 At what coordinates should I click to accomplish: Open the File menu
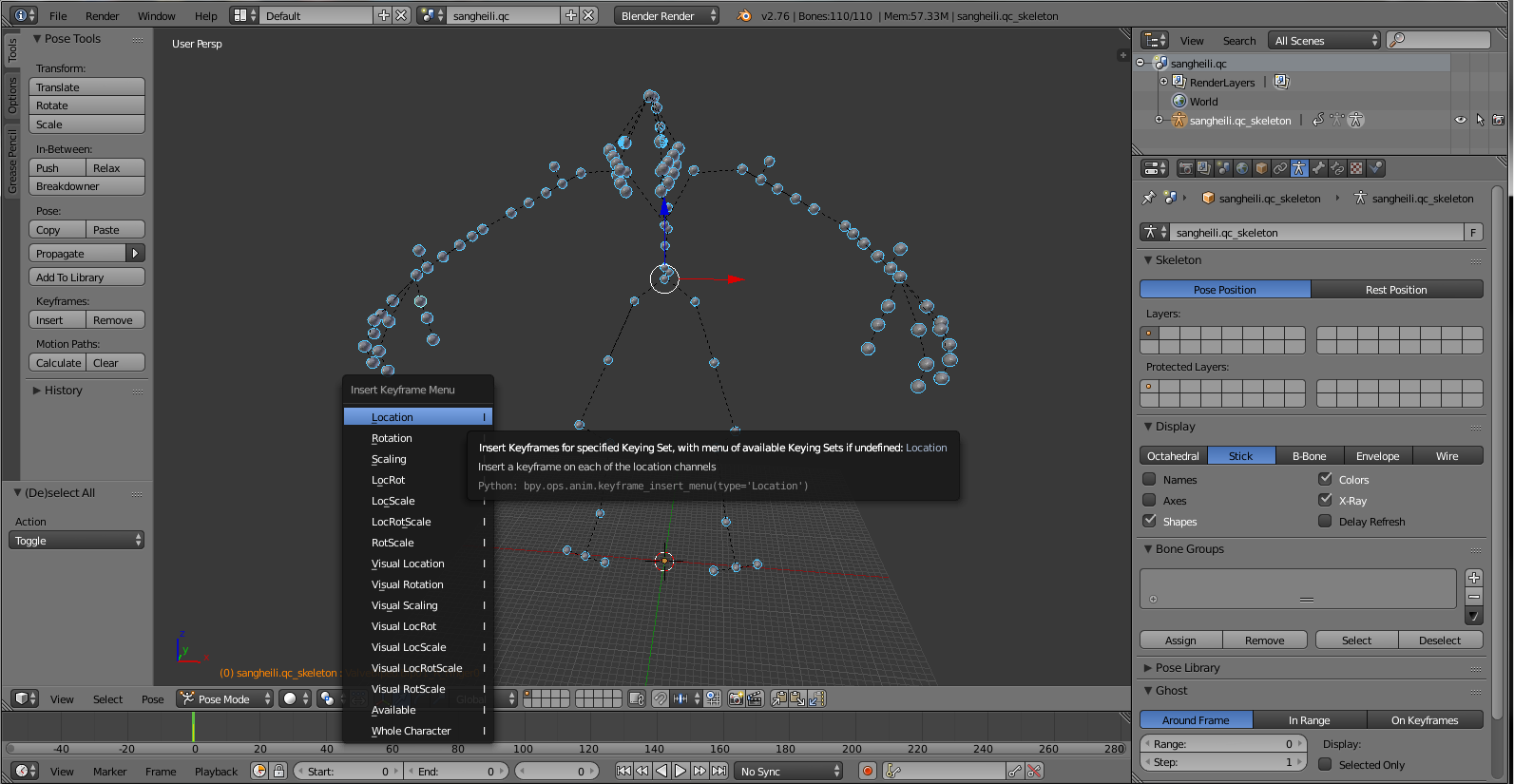pyautogui.click(x=58, y=16)
